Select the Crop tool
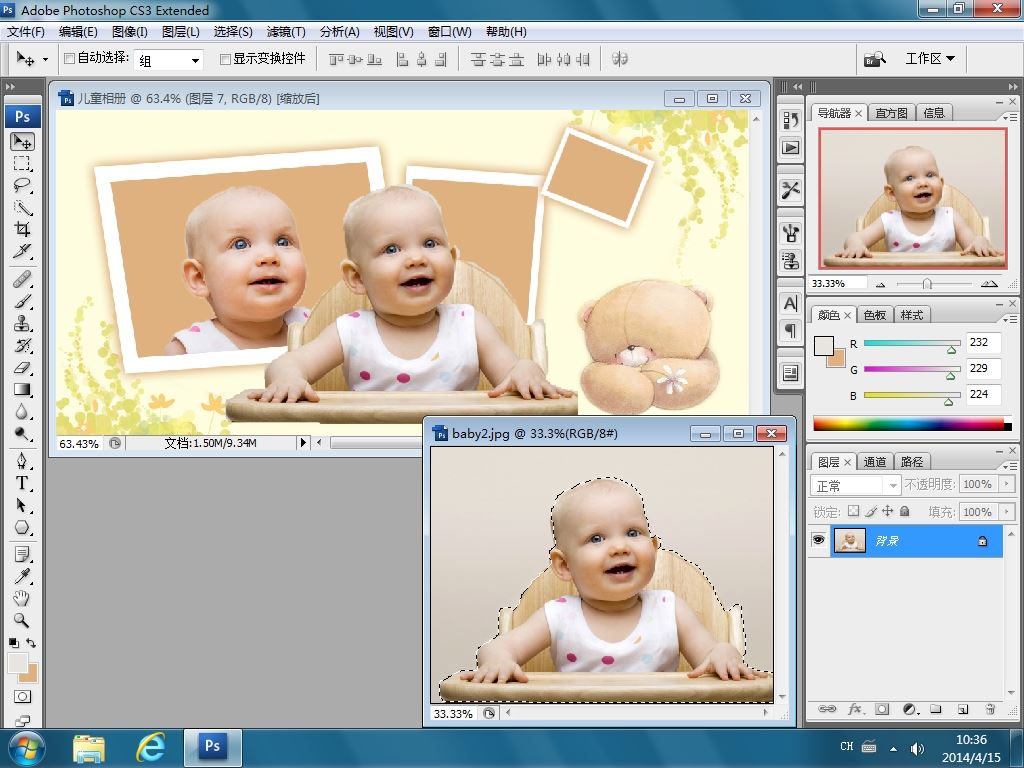Viewport: 1024px width, 768px height. pyautogui.click(x=22, y=229)
